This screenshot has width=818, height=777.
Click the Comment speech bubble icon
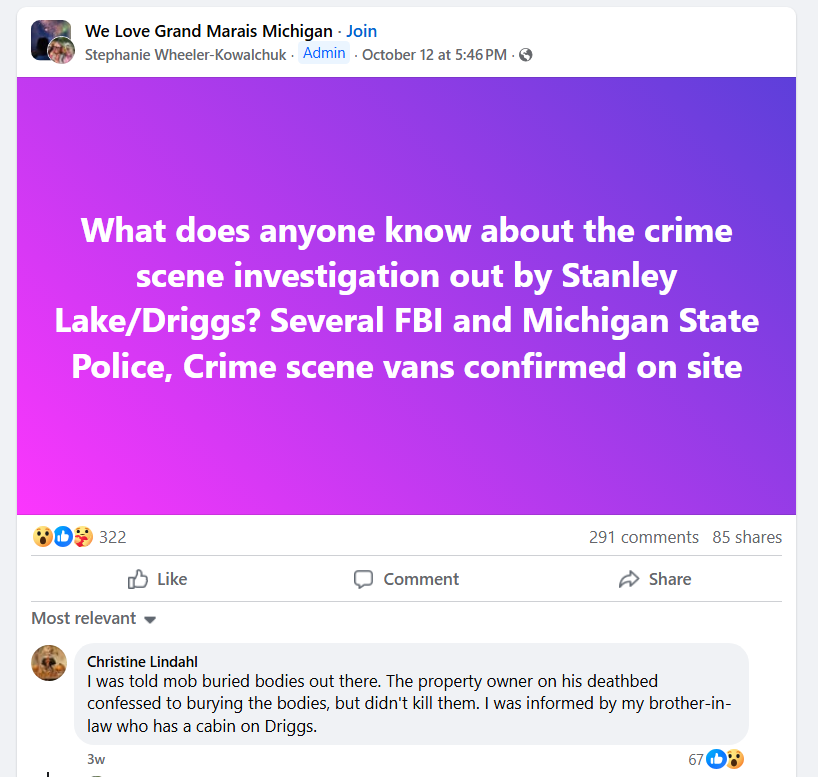(x=363, y=579)
